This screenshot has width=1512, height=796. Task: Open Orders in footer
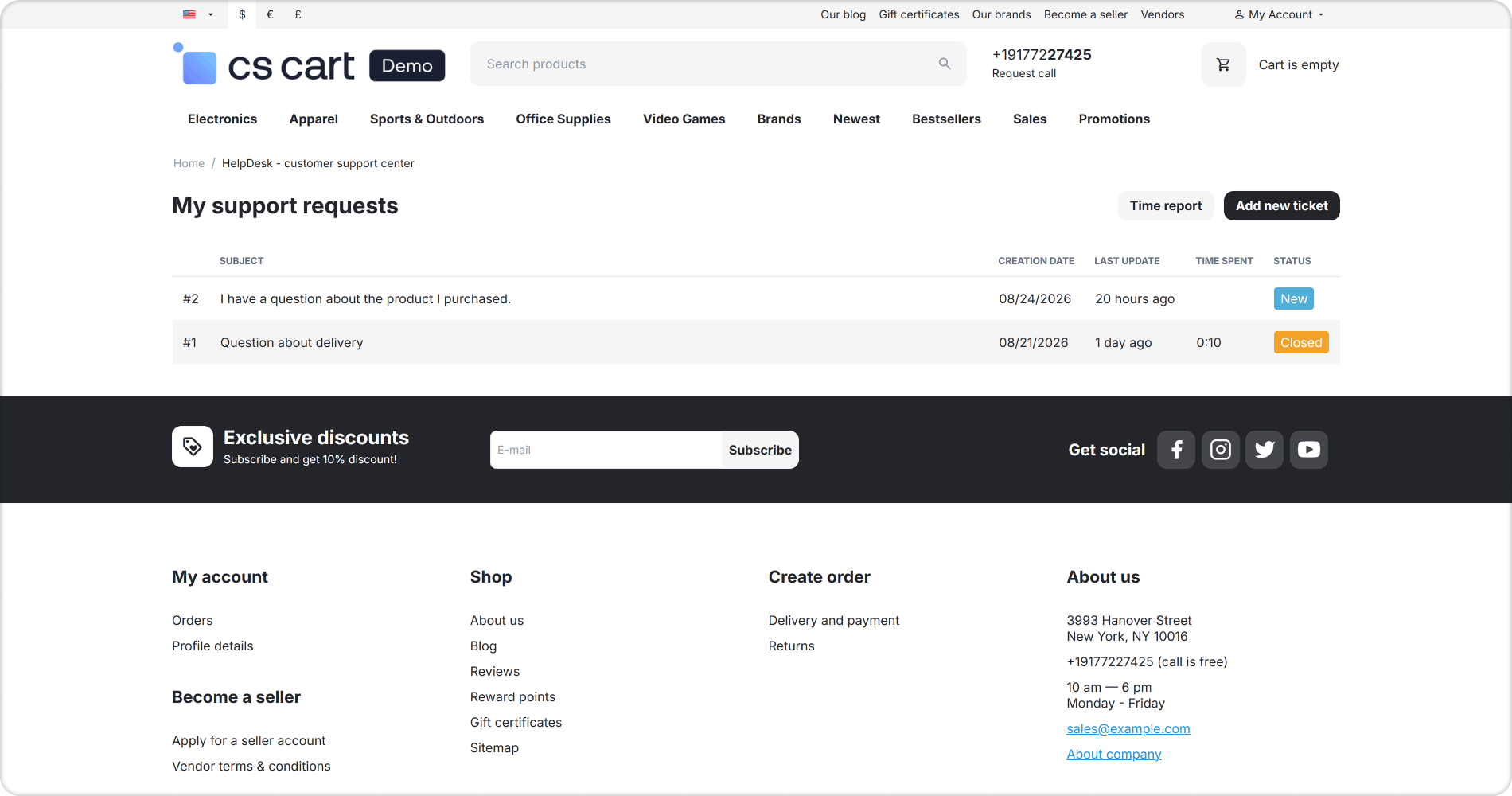point(192,620)
